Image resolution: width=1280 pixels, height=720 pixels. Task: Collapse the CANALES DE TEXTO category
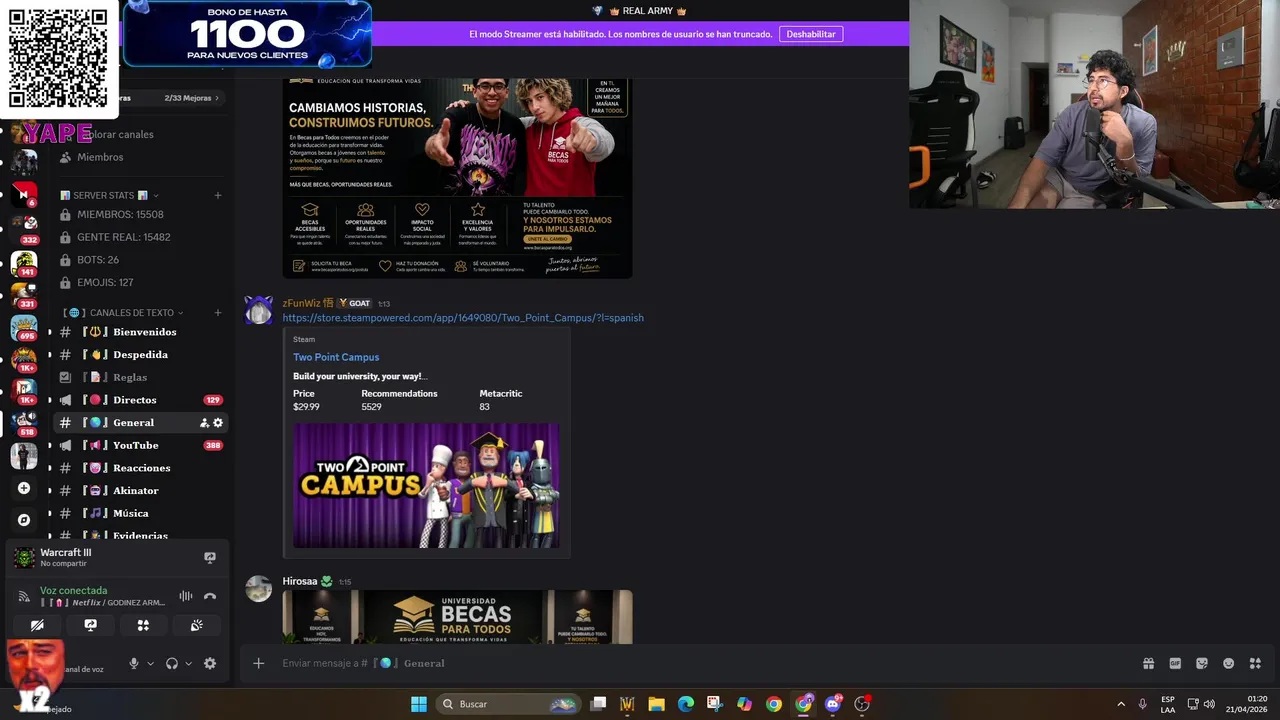124,313
